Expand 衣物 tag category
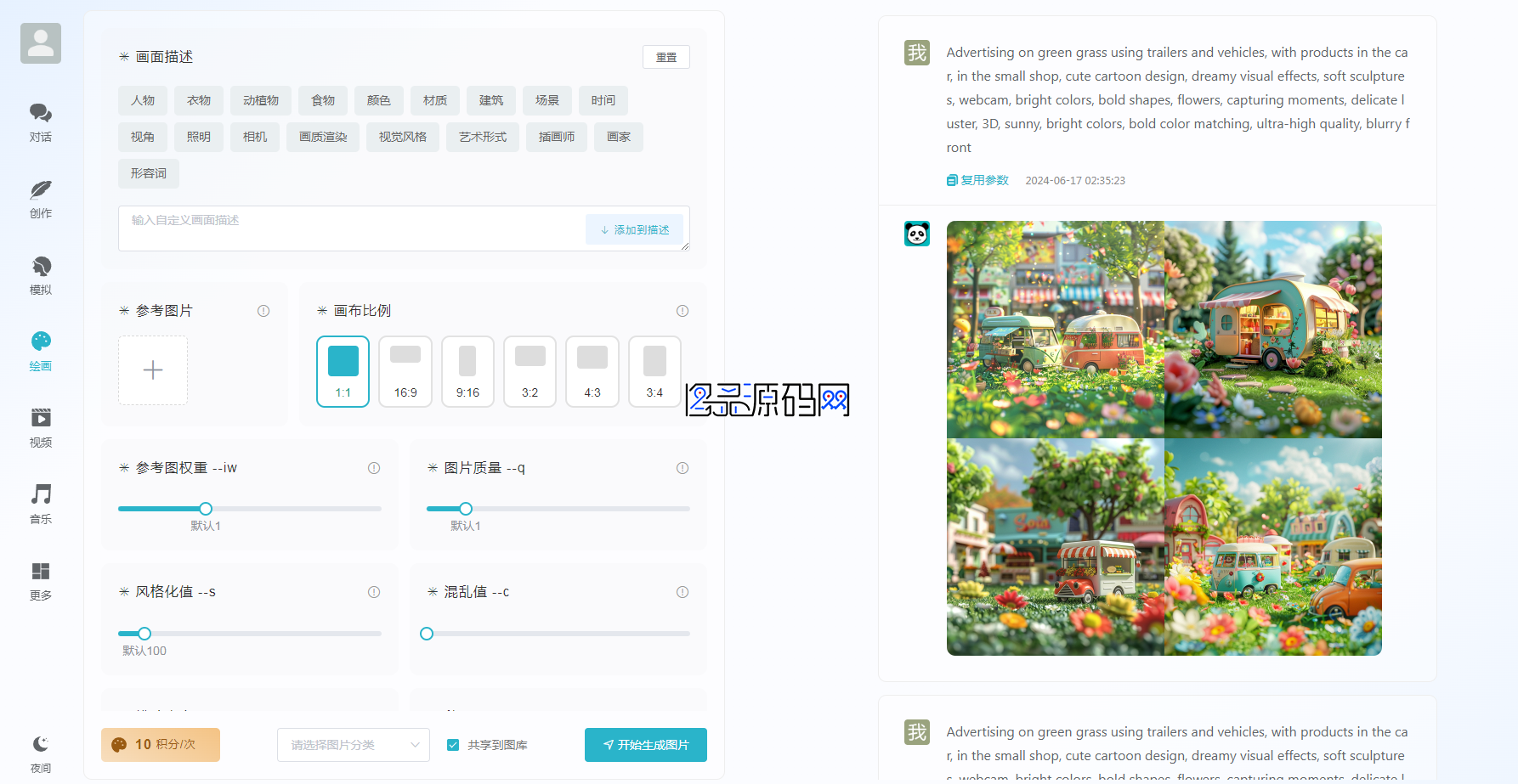Image resolution: width=1518 pixels, height=784 pixels. point(199,100)
